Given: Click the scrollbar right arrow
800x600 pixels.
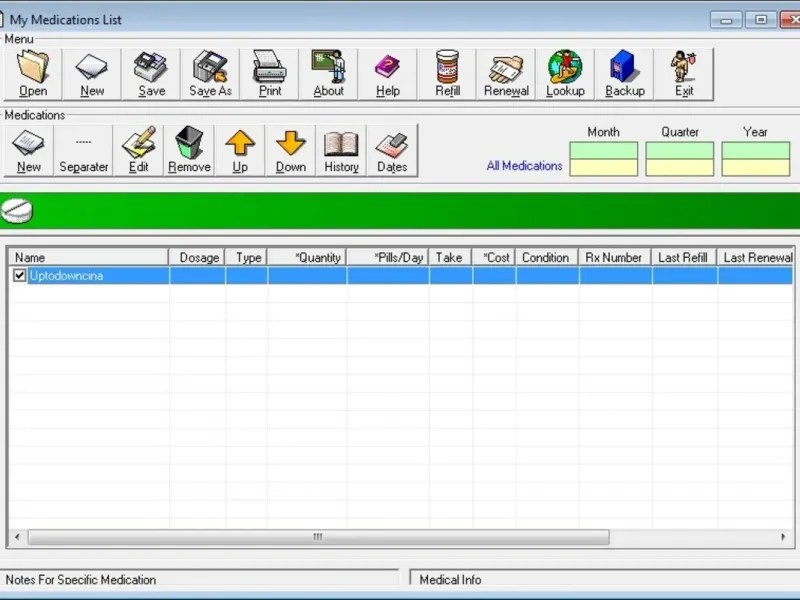Looking at the screenshot, I should coord(783,537).
